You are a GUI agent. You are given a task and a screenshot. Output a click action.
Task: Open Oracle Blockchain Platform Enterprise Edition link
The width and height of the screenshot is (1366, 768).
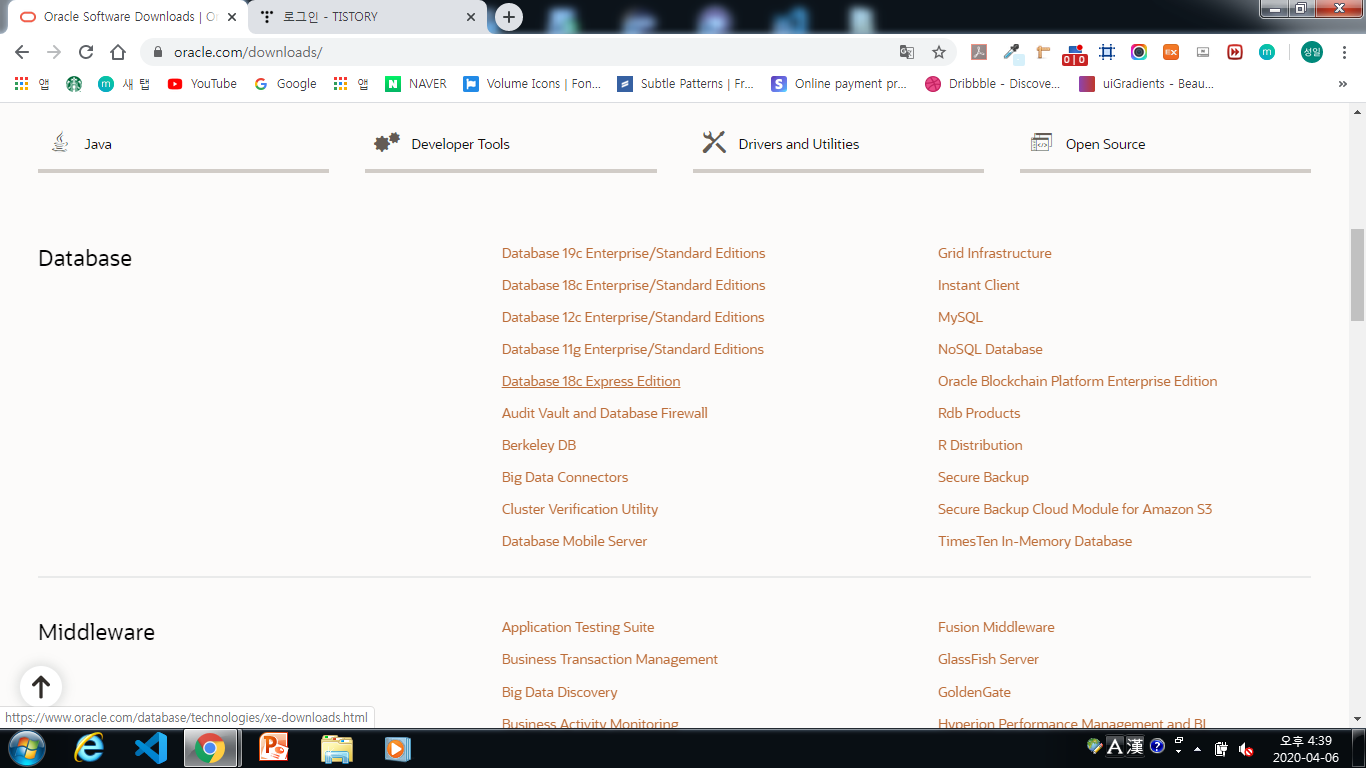1078,381
